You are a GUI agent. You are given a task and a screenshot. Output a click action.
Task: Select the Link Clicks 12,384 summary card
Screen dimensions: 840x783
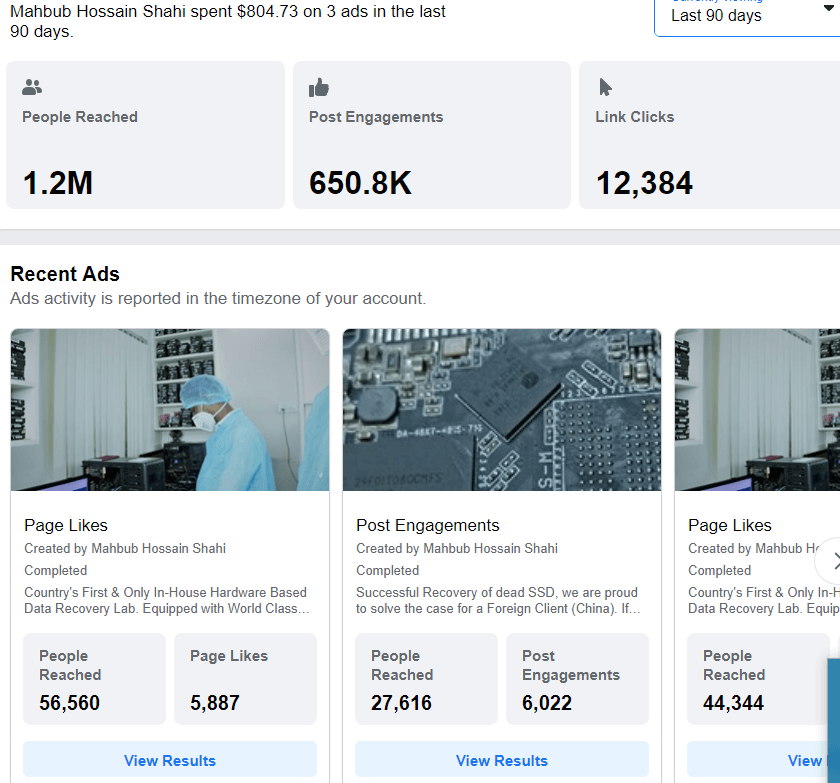pyautogui.click(x=709, y=135)
